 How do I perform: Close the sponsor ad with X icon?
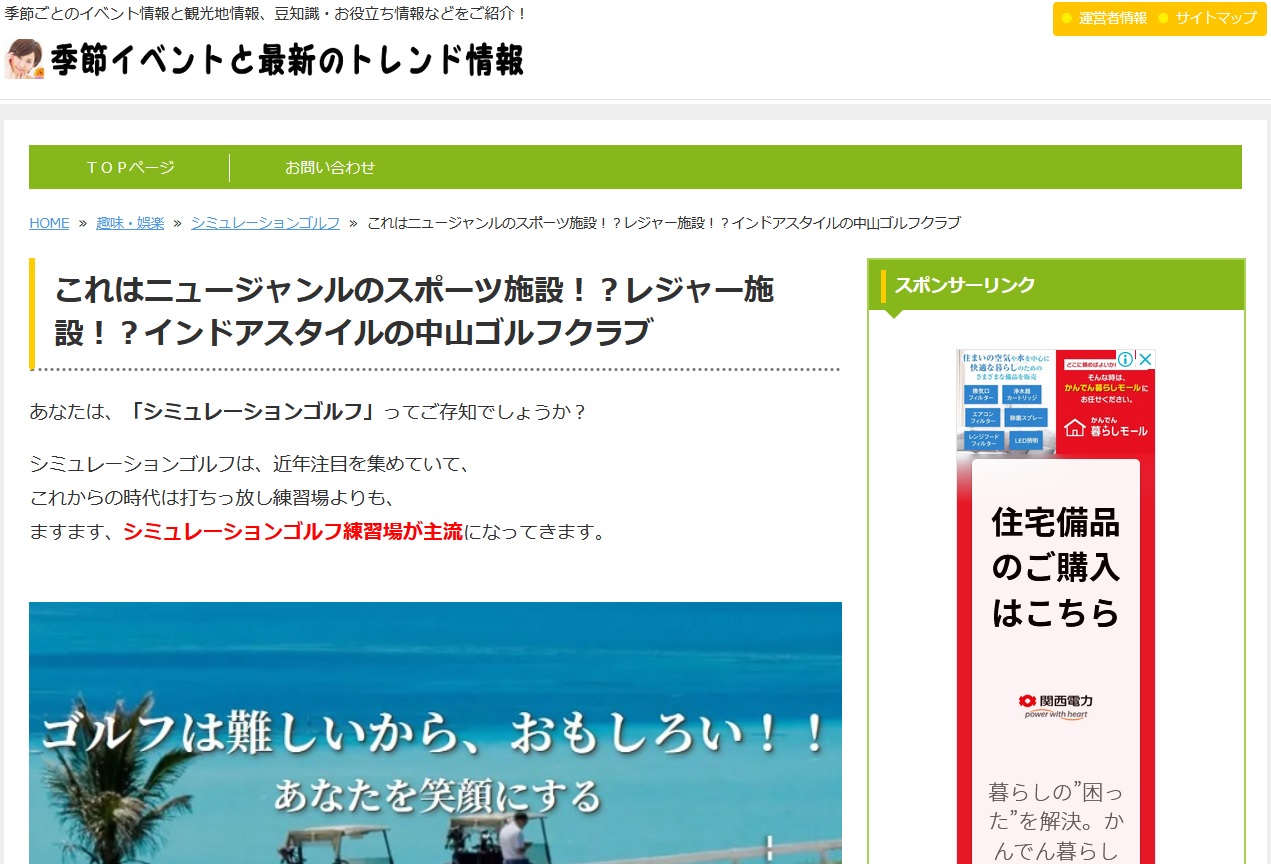pyautogui.click(x=1146, y=359)
